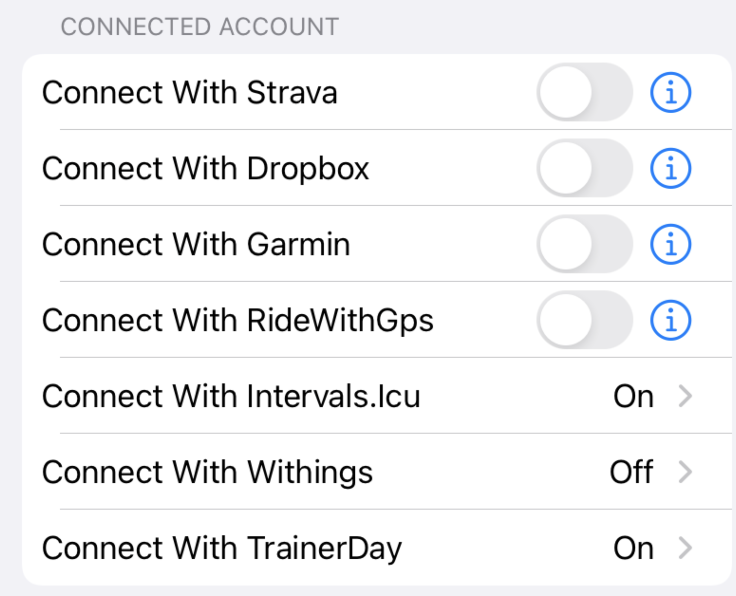Open Connect With Withings settings
Viewport: 736px width, 596px height.
(377, 472)
